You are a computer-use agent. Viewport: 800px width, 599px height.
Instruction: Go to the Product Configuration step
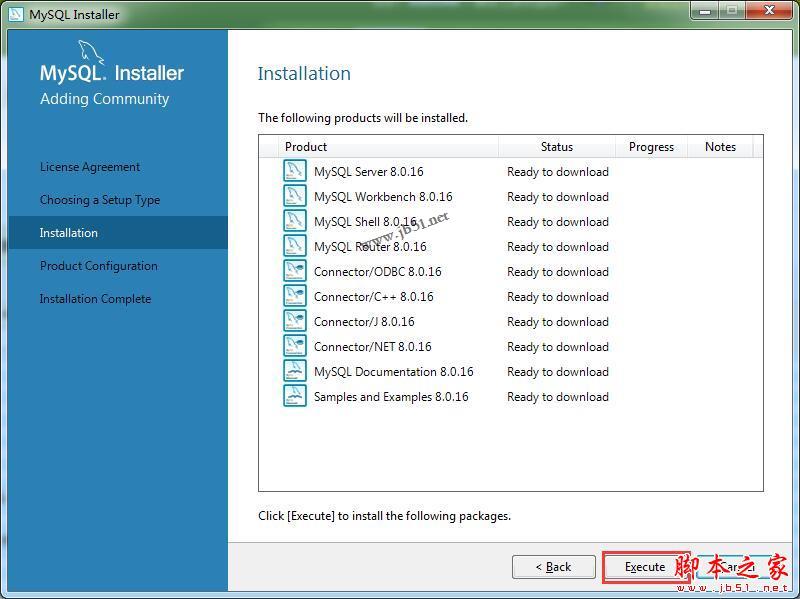97,265
